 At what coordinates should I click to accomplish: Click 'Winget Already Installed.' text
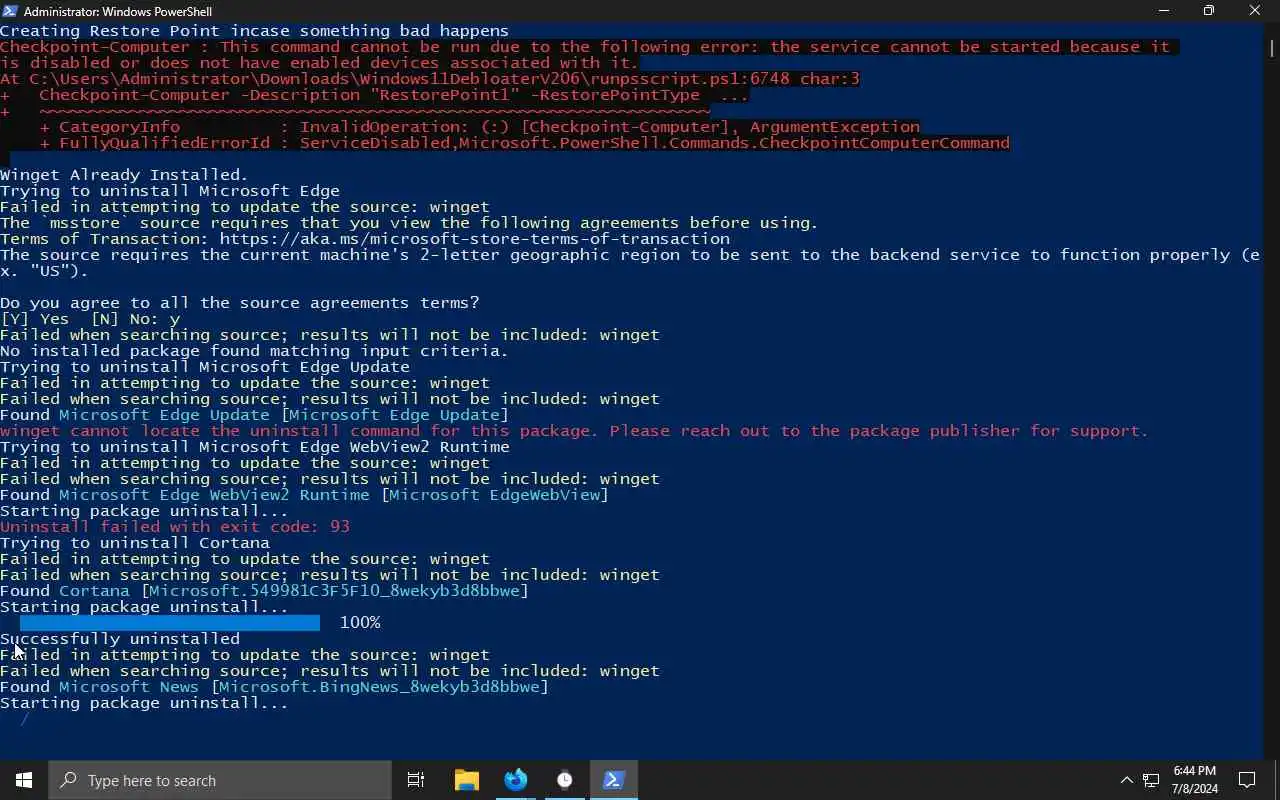(x=124, y=175)
